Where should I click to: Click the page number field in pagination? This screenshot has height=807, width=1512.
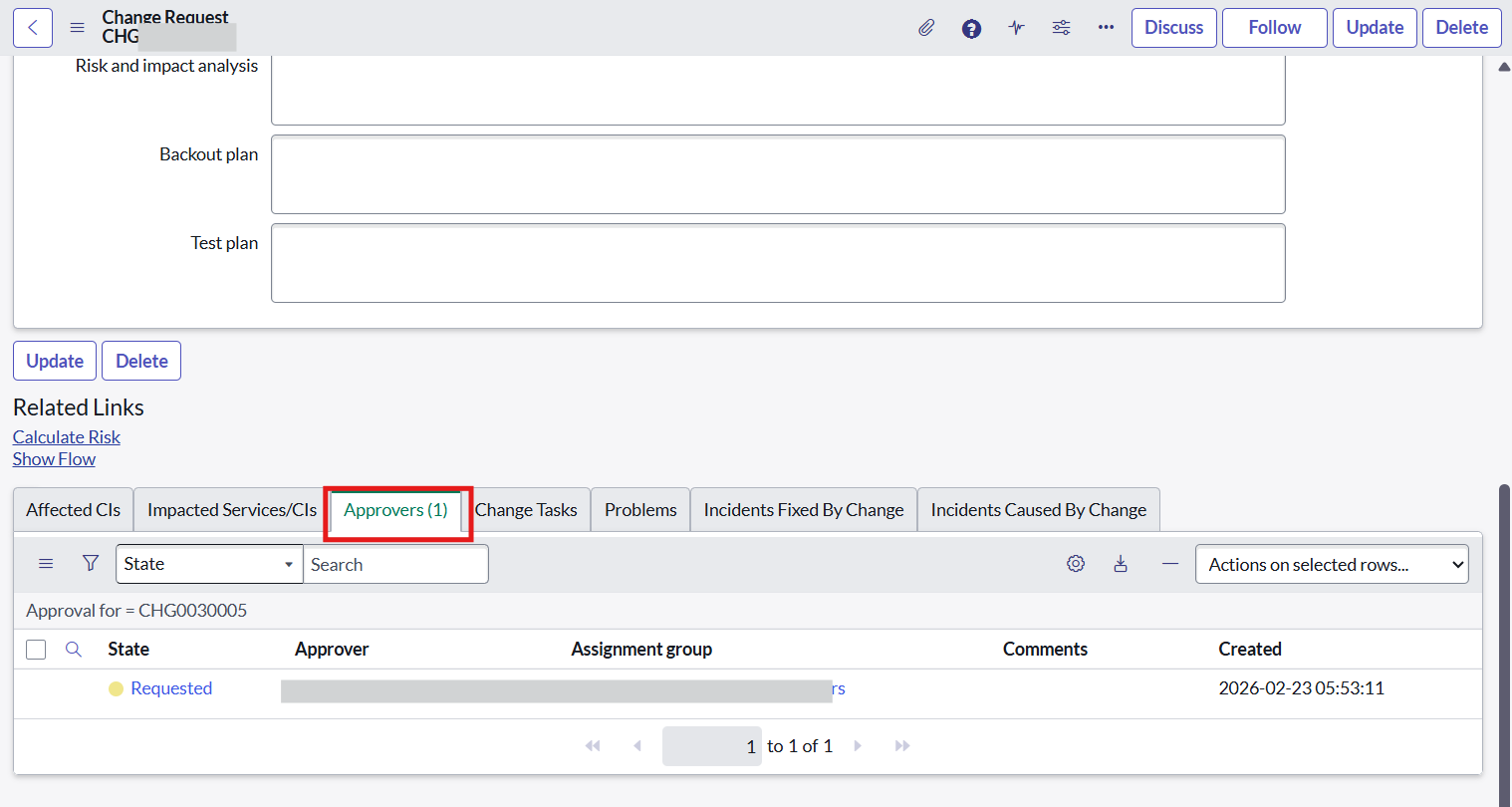(712, 746)
